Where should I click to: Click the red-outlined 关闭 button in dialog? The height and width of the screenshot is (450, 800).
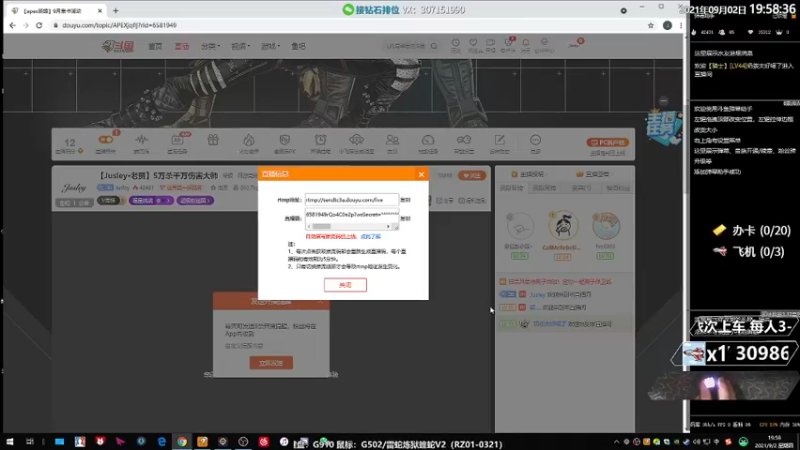(x=345, y=285)
